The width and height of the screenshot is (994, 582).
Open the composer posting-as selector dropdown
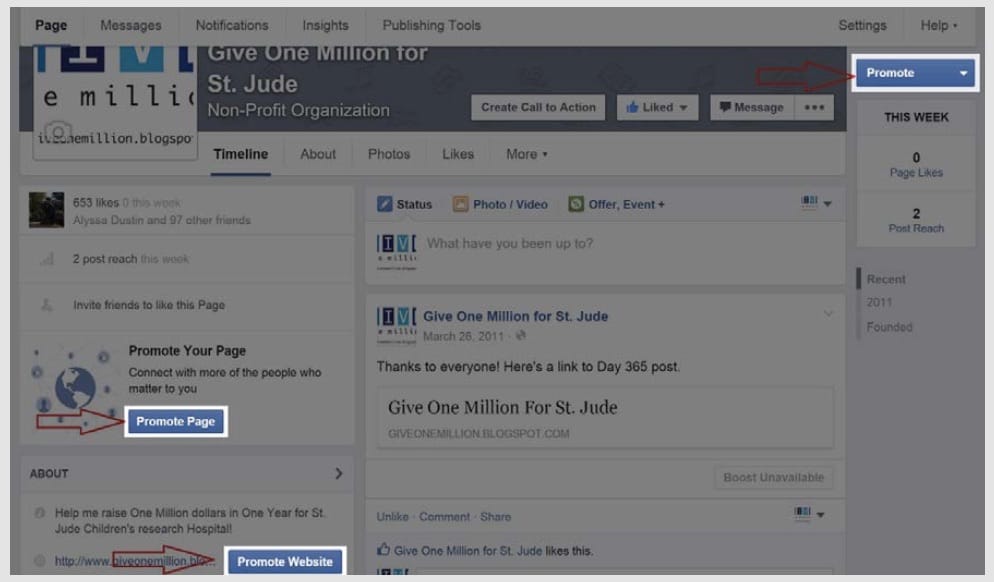[x=816, y=203]
